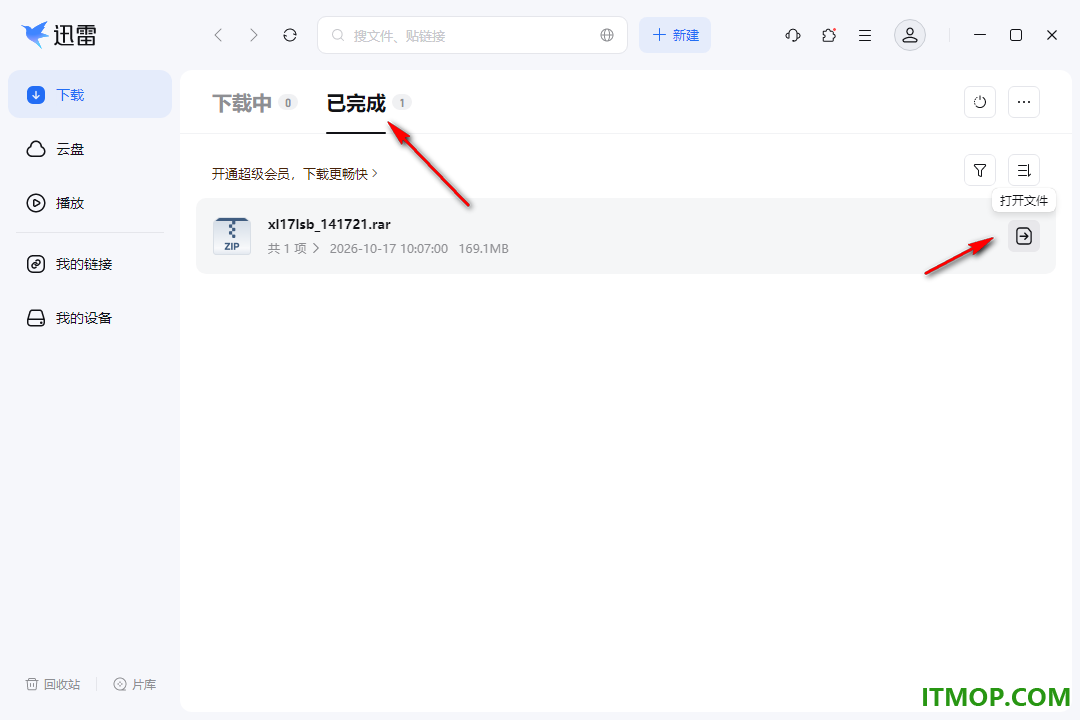
Task: Click the 新建 new task button
Action: tap(675, 35)
